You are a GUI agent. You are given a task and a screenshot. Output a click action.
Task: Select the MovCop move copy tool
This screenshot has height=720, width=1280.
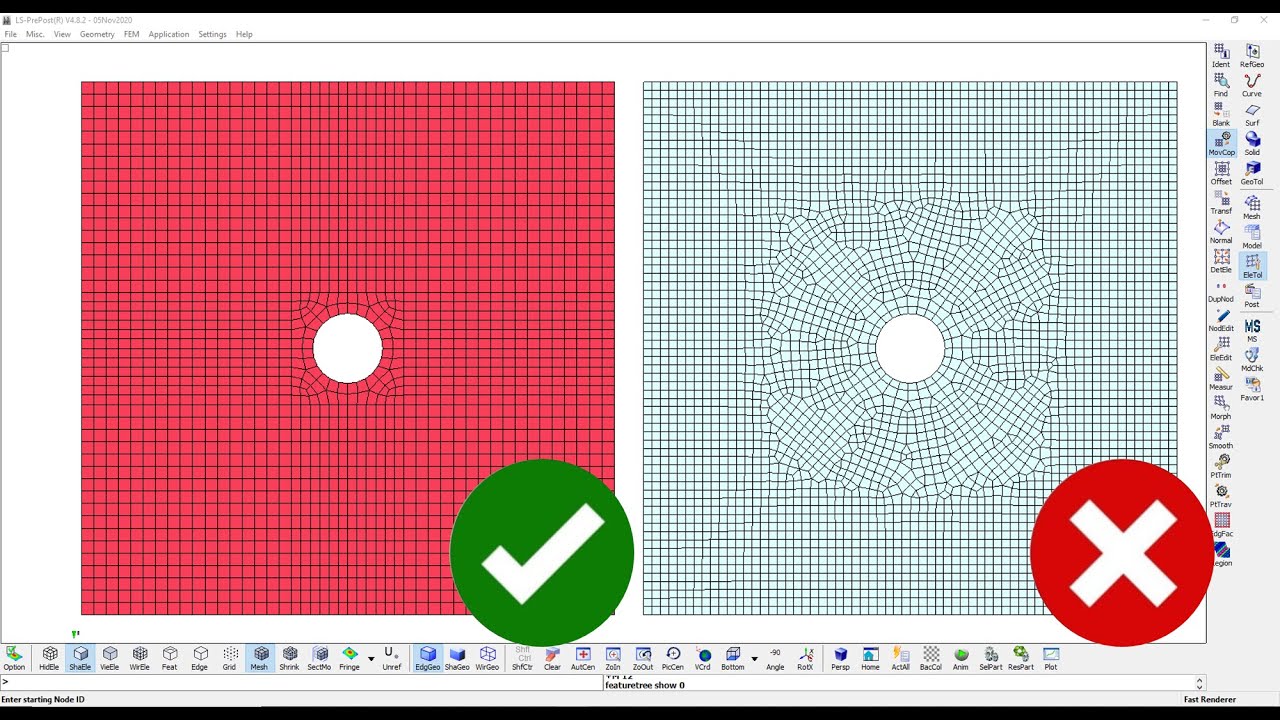pyautogui.click(x=1221, y=144)
